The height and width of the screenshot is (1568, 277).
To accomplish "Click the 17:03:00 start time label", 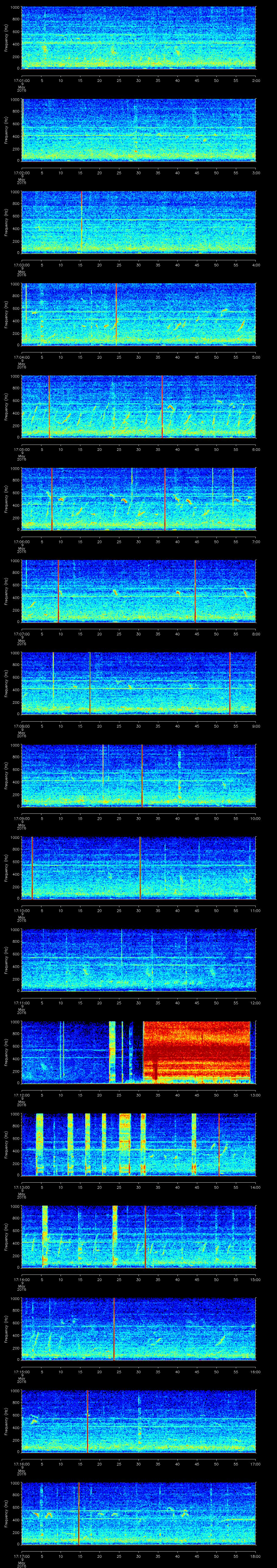I will 22,265.
